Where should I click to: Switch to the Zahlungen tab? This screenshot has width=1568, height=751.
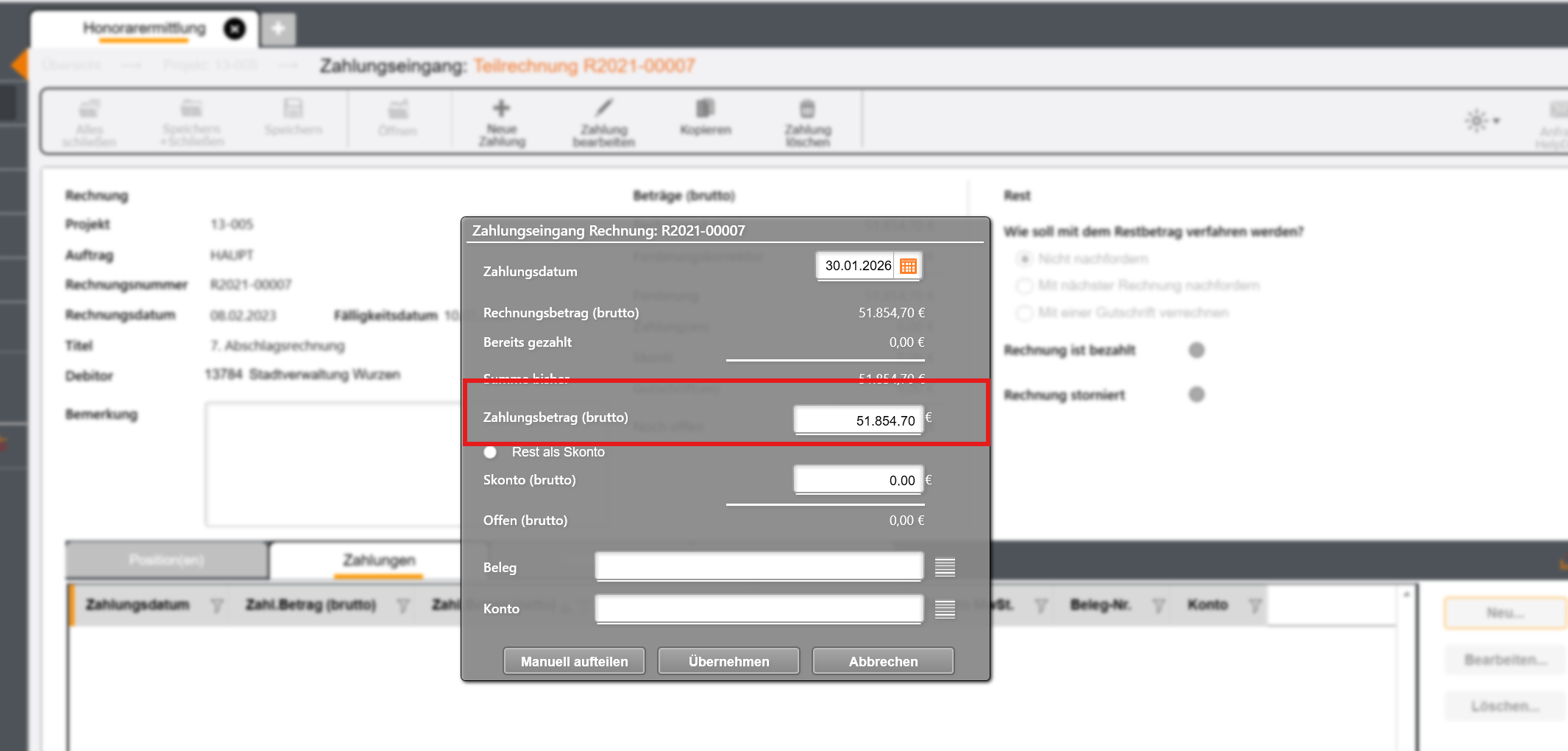tap(379, 561)
